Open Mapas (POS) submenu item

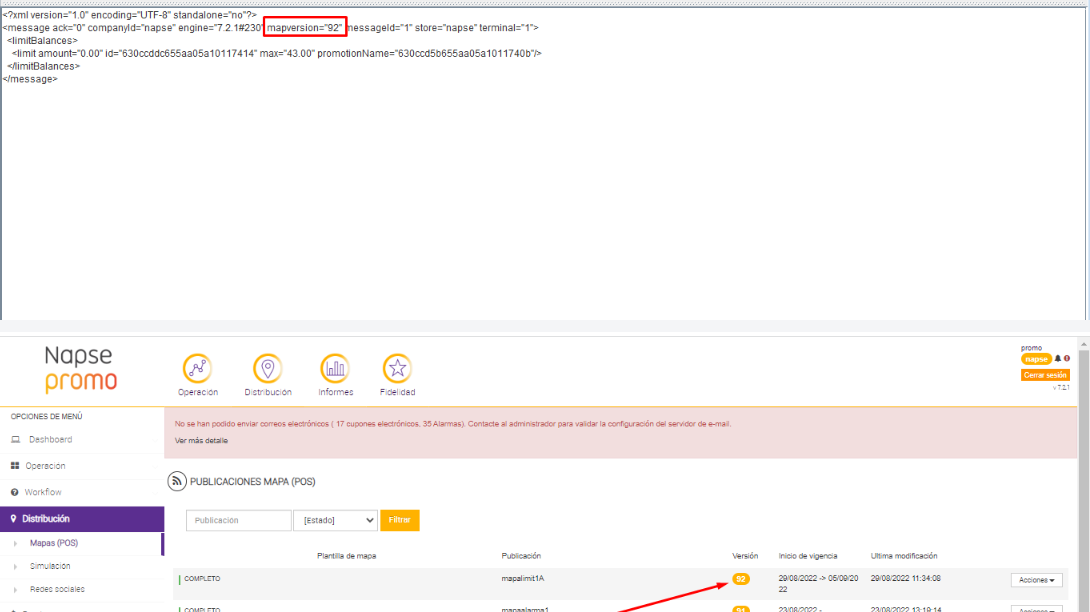pos(54,543)
